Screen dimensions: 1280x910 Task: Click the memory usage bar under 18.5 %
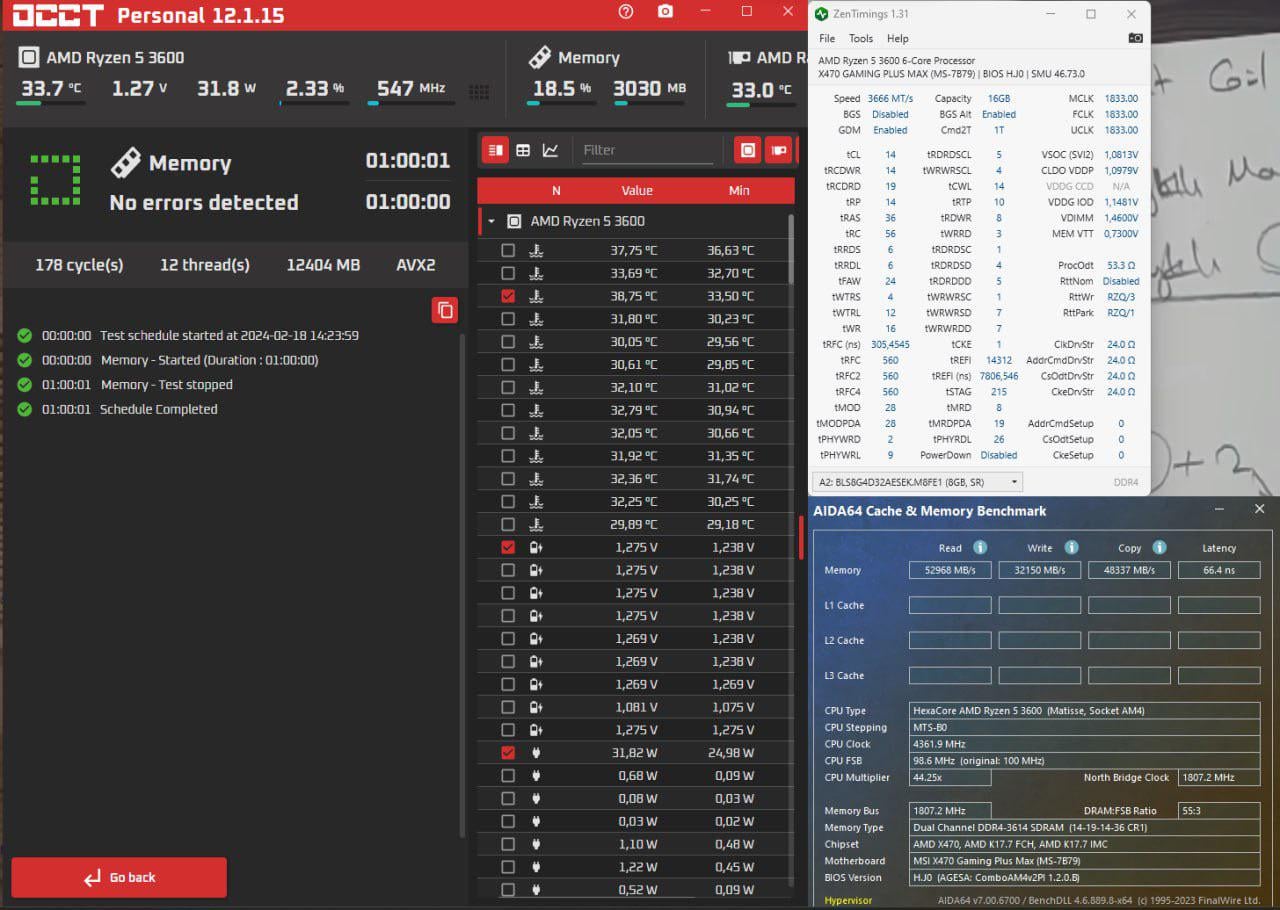(x=561, y=103)
